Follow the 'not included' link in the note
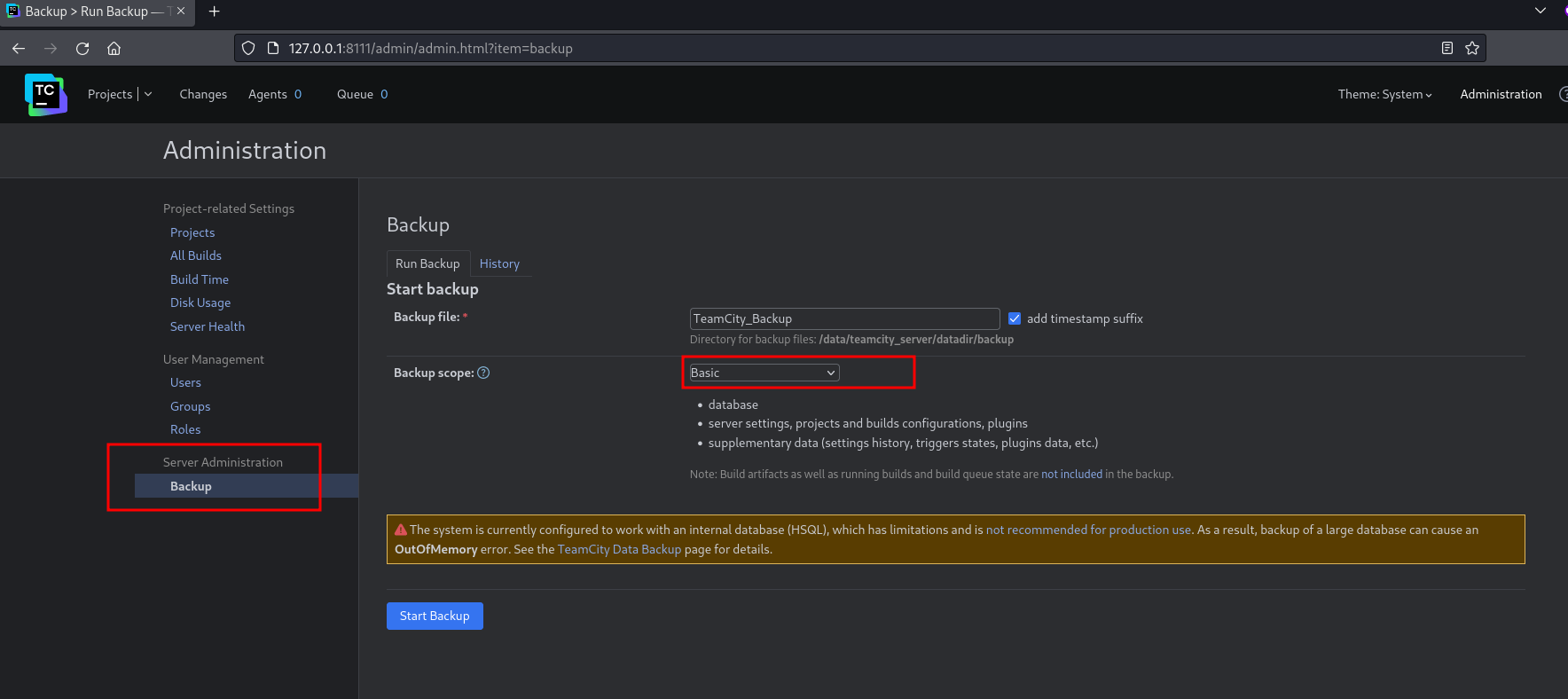This screenshot has width=1568, height=699. (x=1071, y=475)
